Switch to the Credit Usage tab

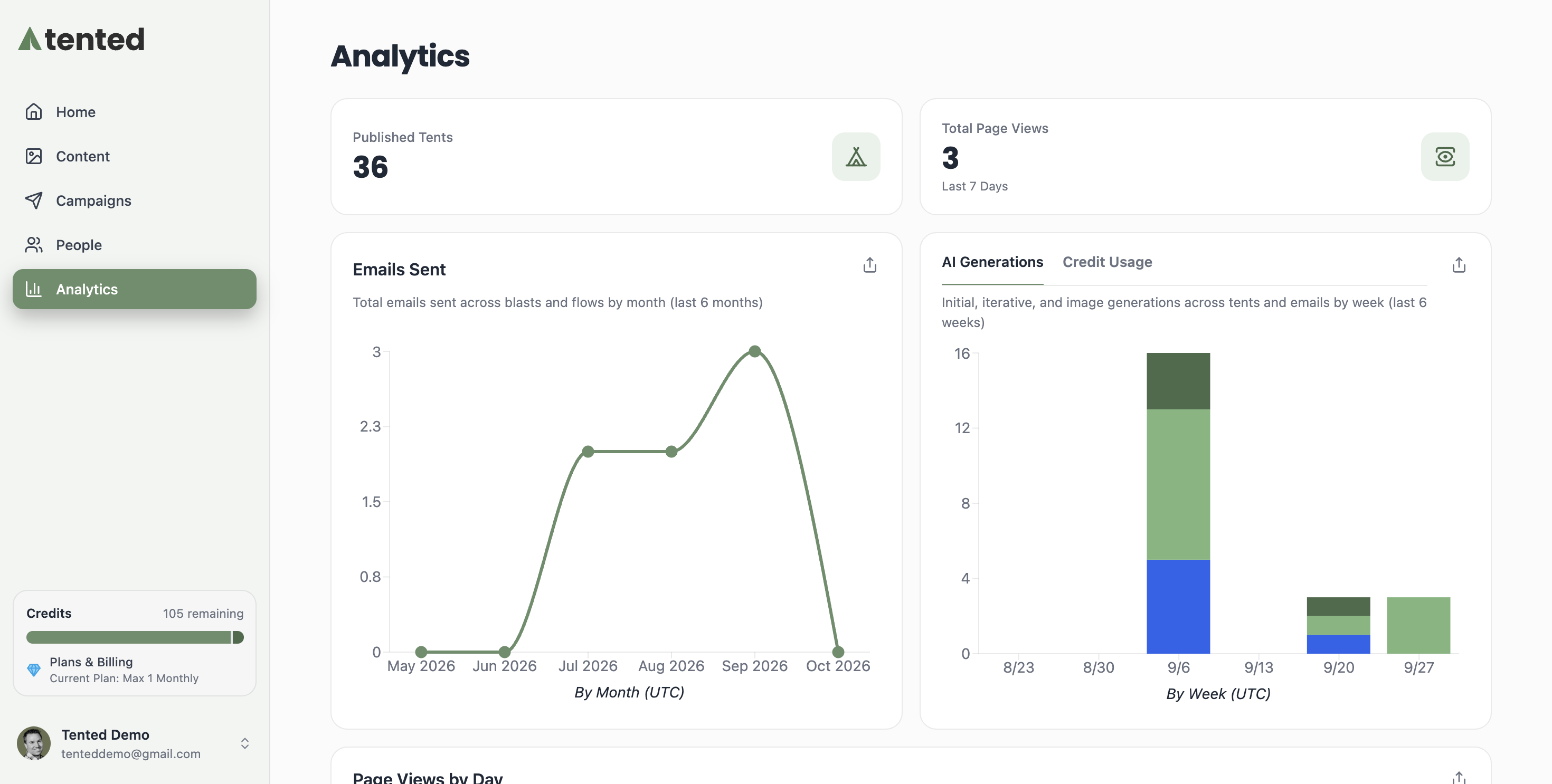1107,262
